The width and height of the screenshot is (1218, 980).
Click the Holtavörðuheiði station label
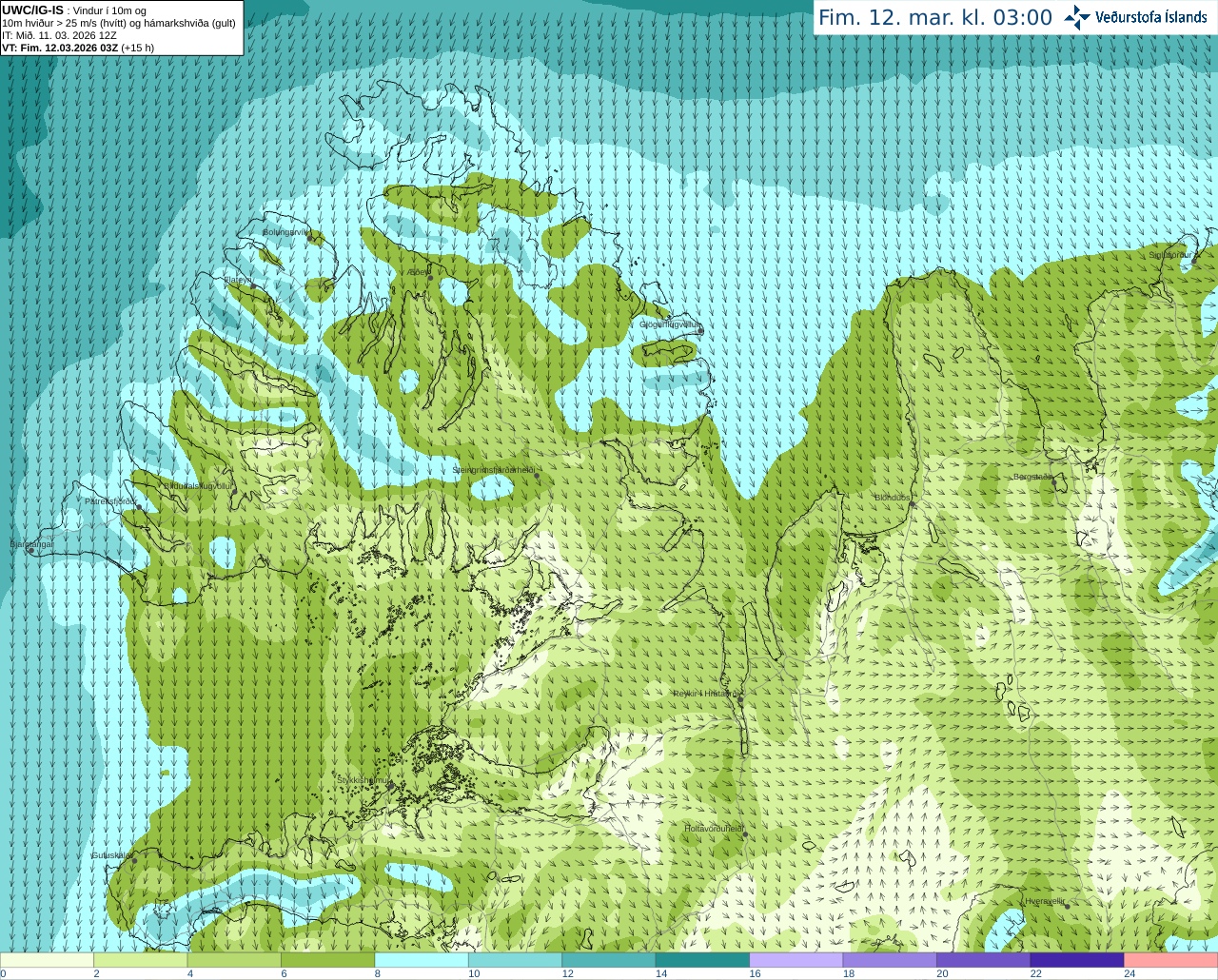point(714,829)
